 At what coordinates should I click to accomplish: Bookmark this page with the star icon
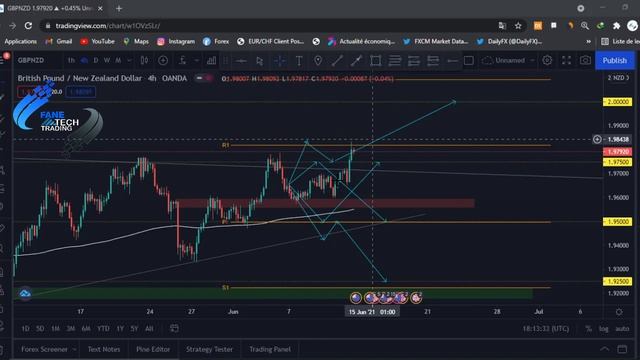(x=518, y=26)
